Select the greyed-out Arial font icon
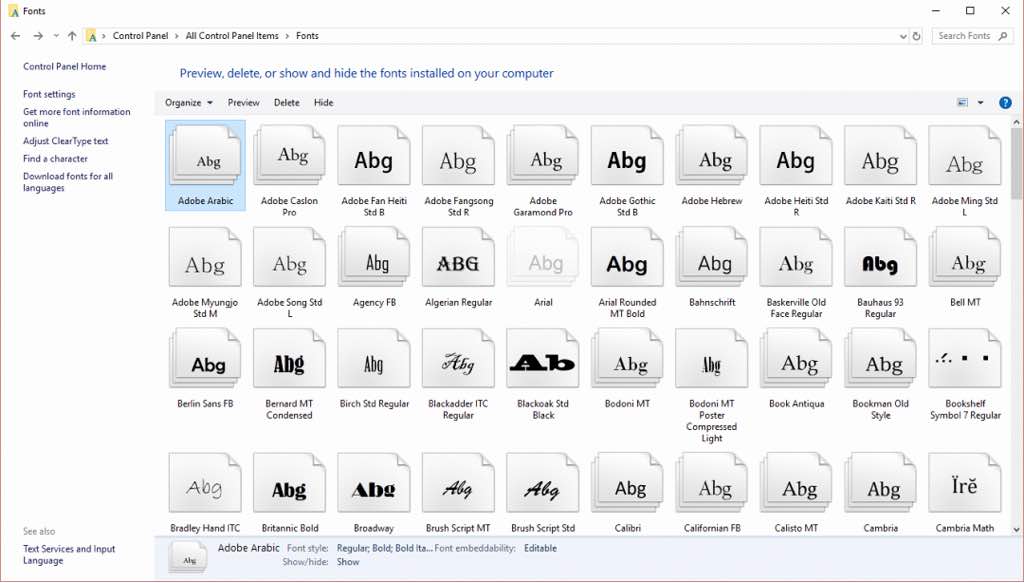Screen dimensions: 1024x583 point(543,257)
